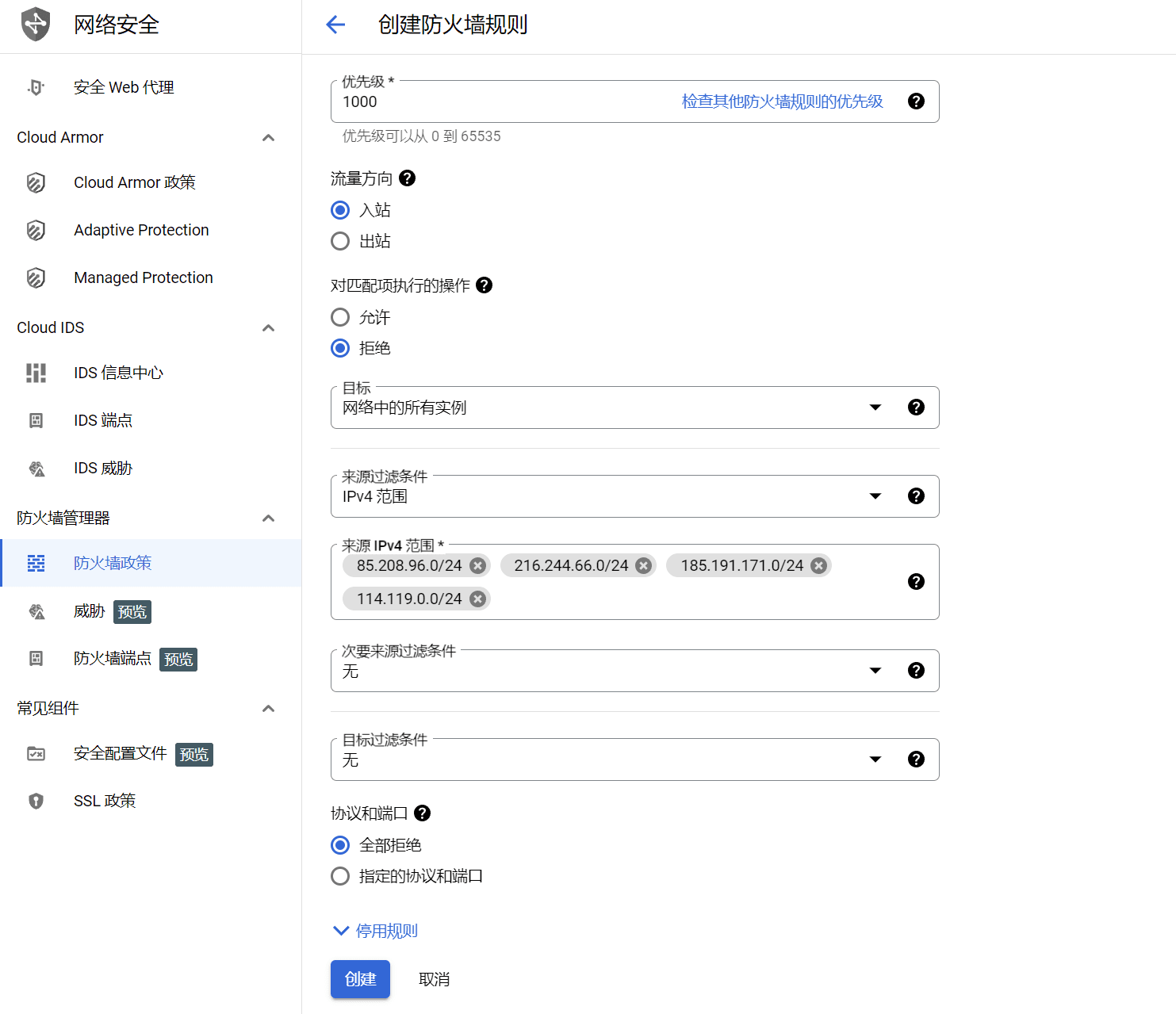Remove the 85.208.96.0/24 IPv4 range chip

point(477,565)
